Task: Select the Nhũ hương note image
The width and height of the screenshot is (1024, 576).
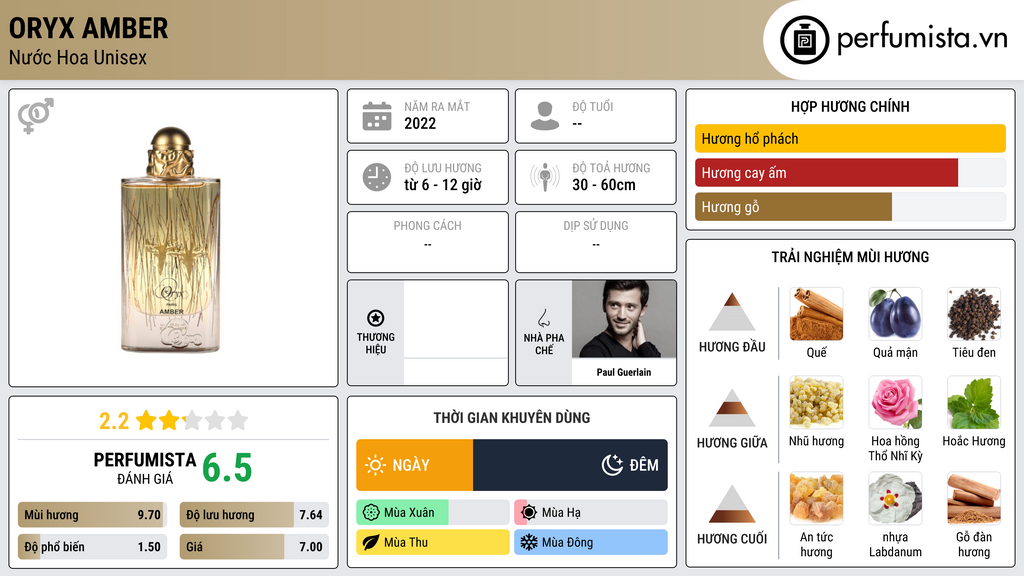Action: tap(816, 402)
